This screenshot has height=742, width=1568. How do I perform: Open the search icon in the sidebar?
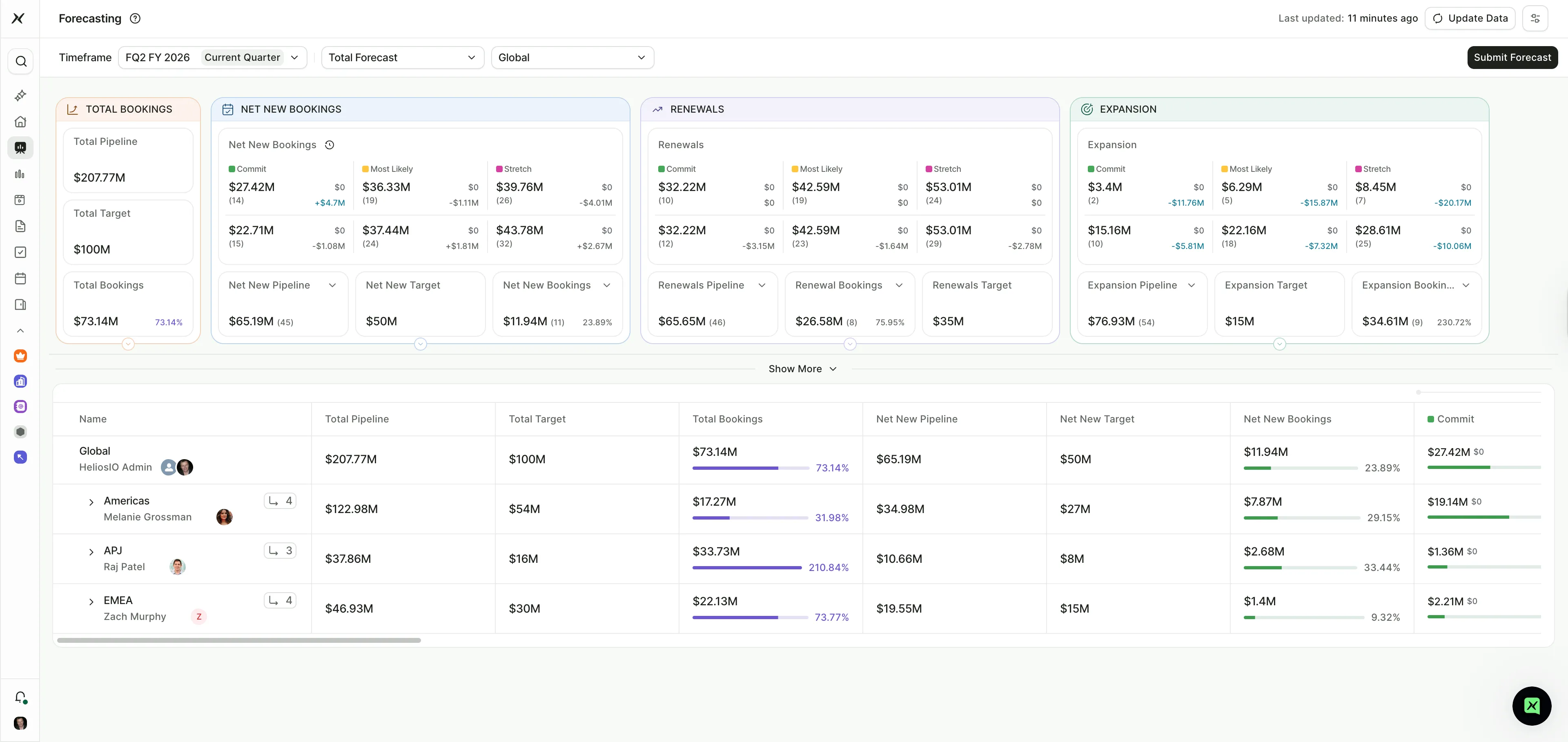21,62
